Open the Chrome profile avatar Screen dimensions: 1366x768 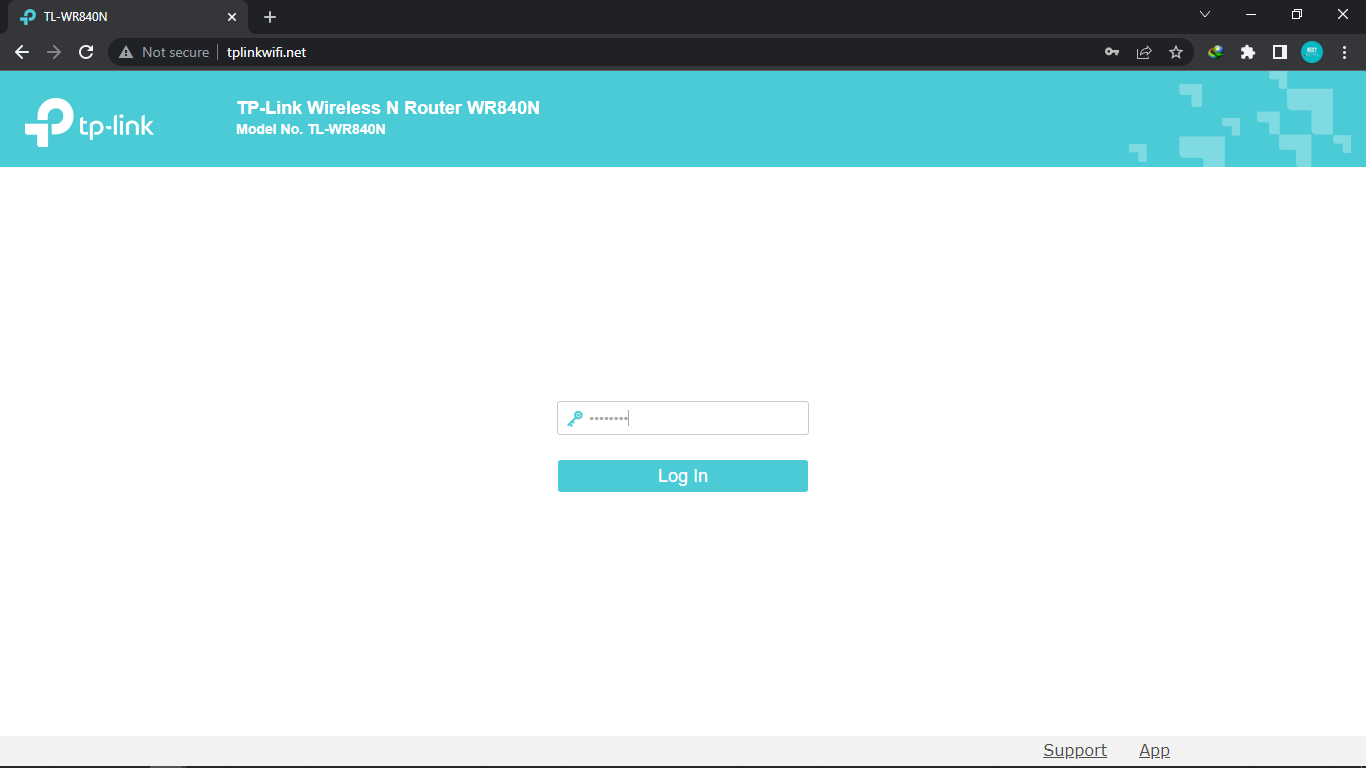[1312, 52]
